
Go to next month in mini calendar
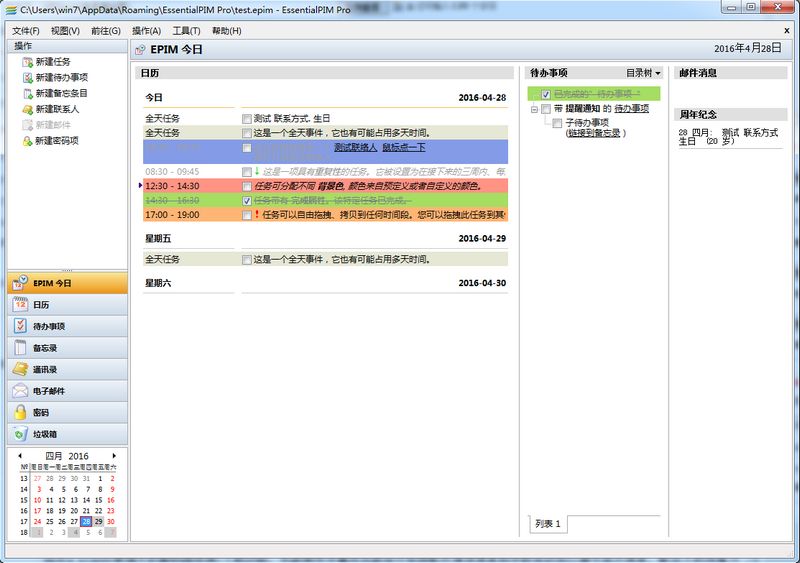coord(114,456)
